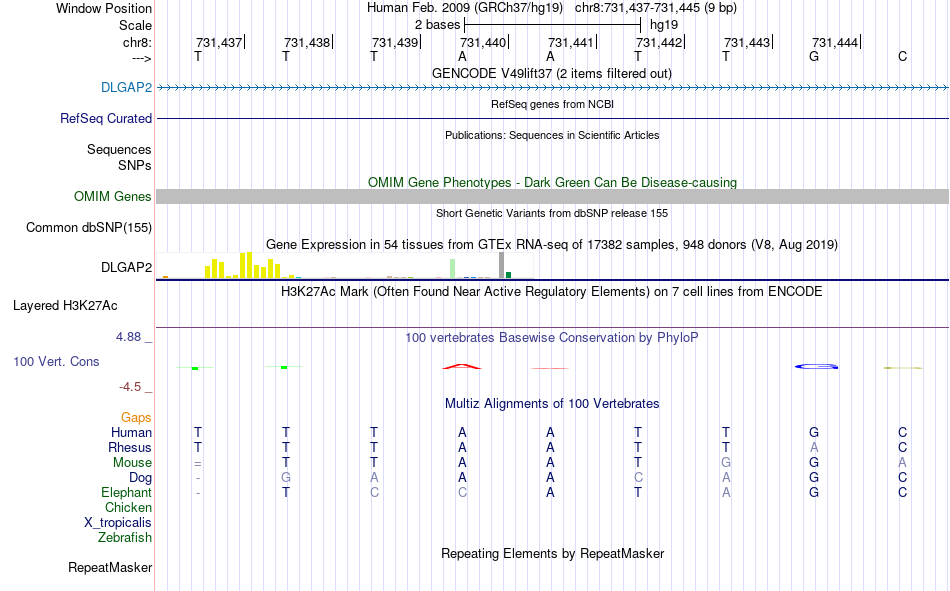Image resolution: width=950 pixels, height=591 pixels.
Task: Click the Repeating Elements by RepeatMasker title
Action: [x=553, y=553]
